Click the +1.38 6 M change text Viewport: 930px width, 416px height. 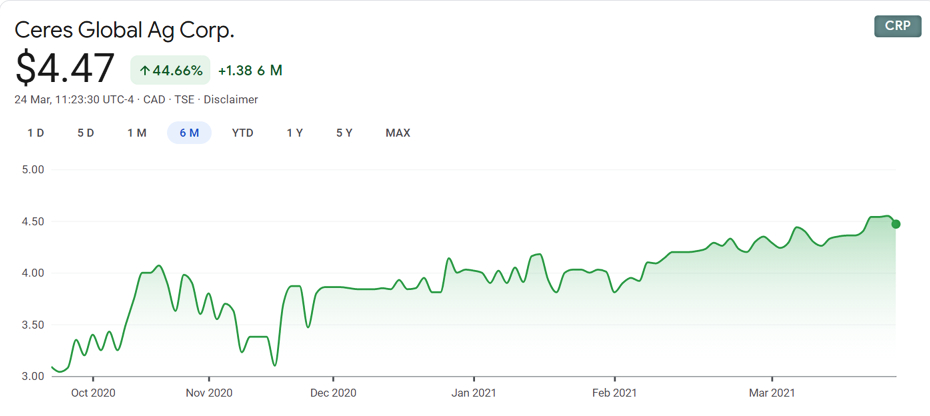[250, 71]
